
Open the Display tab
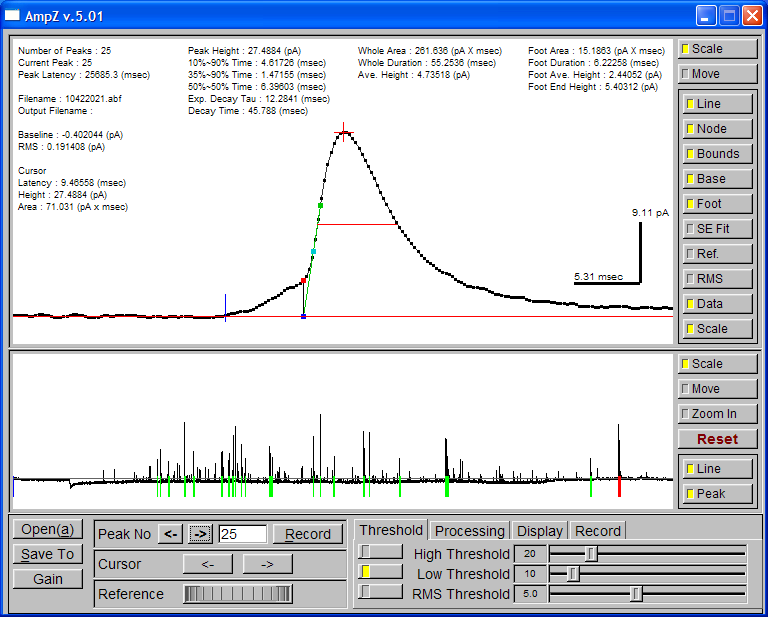click(539, 531)
